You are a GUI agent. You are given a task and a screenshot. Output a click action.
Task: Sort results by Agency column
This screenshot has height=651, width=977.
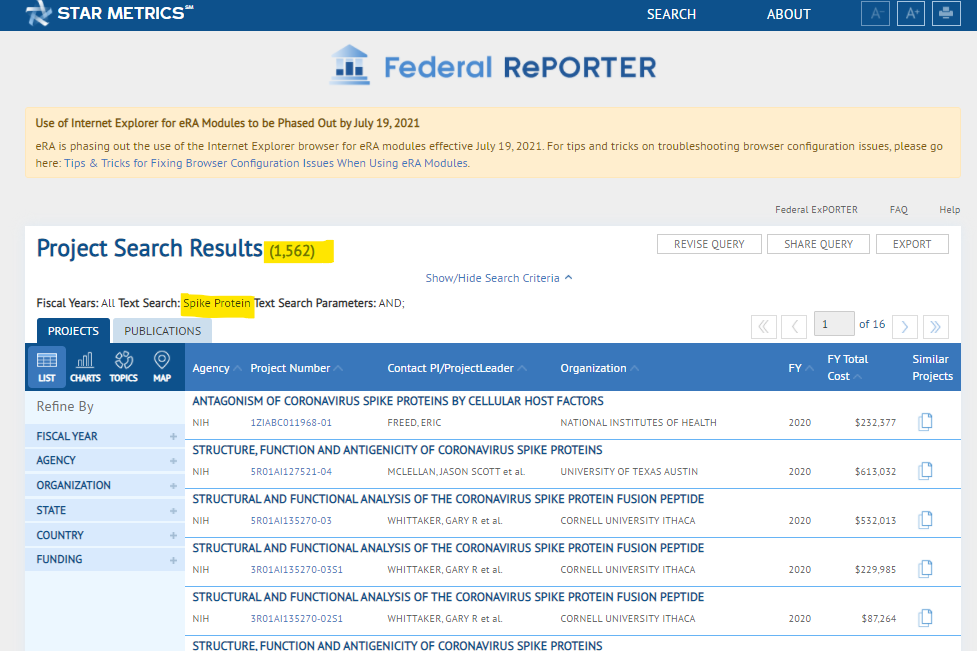click(216, 368)
